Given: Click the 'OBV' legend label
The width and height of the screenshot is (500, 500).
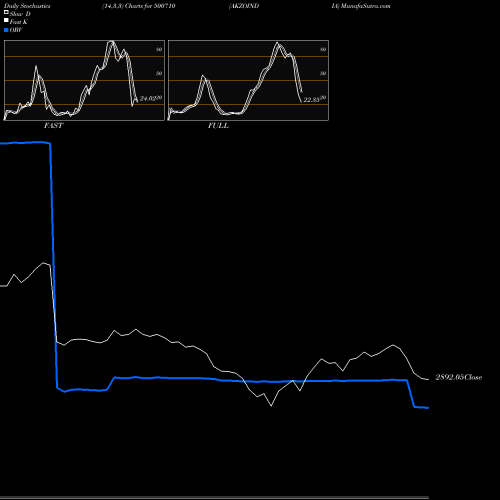Looking at the screenshot, I should 16,30.
